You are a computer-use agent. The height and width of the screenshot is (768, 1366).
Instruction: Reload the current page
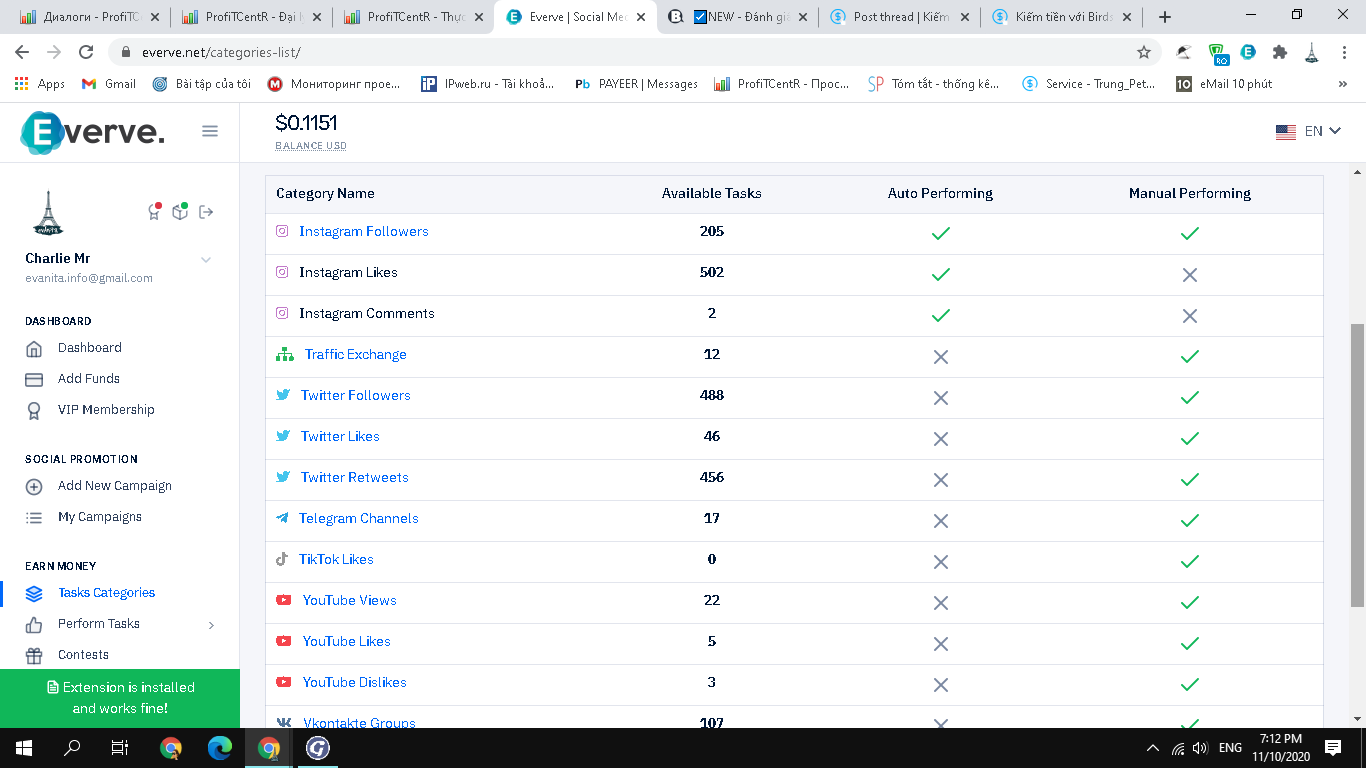[x=86, y=52]
